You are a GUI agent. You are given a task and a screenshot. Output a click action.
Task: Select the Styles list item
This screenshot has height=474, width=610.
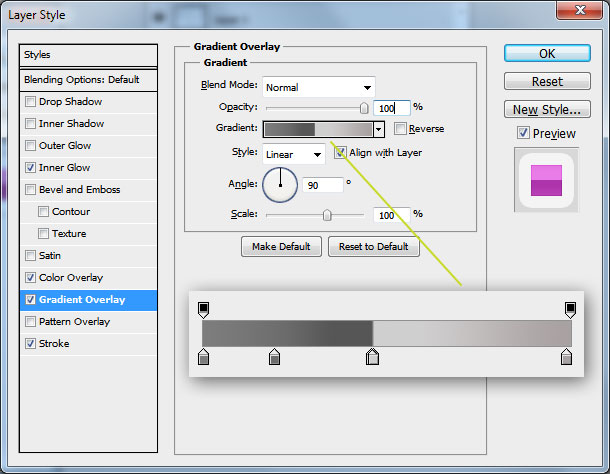tap(88, 55)
